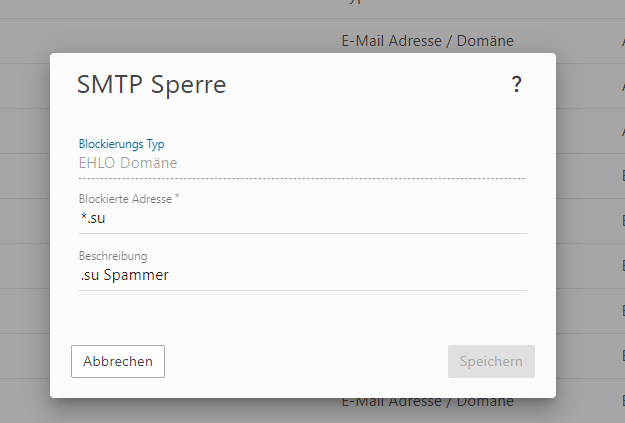Viewport: 625px width, 423px height.
Task: Focus the Blockierte Adresse input field
Action: (x=300, y=218)
